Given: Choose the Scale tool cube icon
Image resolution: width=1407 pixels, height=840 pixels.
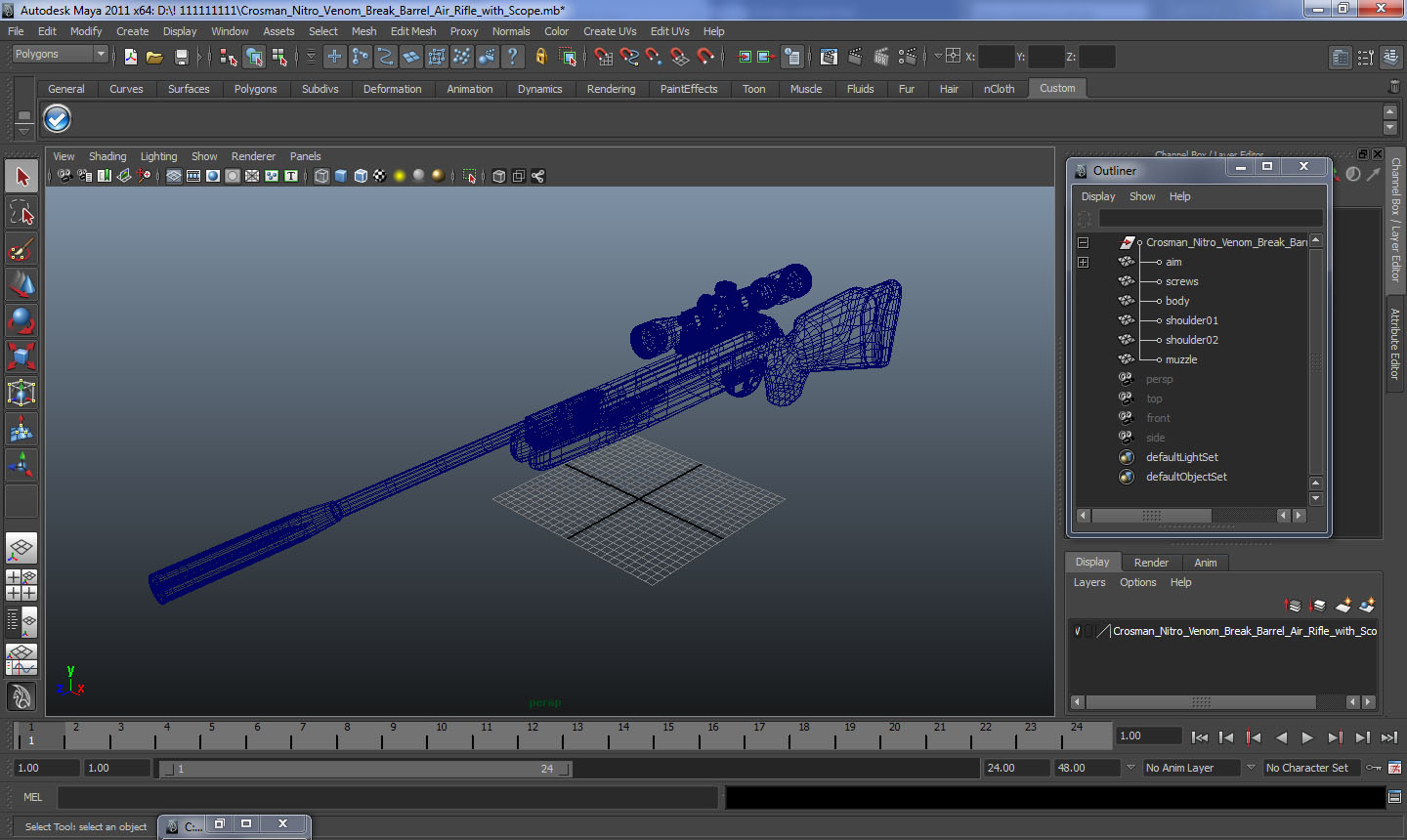Looking at the screenshot, I should 21,357.
